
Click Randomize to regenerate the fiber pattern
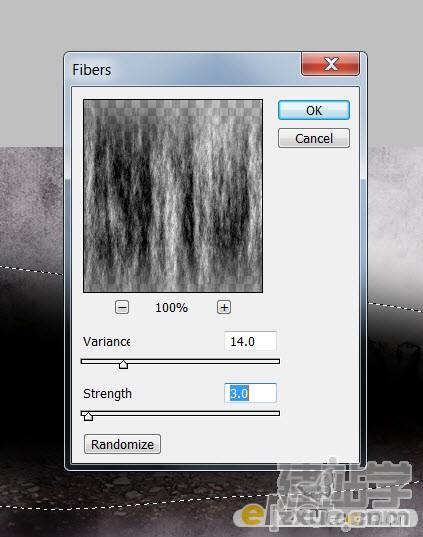tap(122, 444)
